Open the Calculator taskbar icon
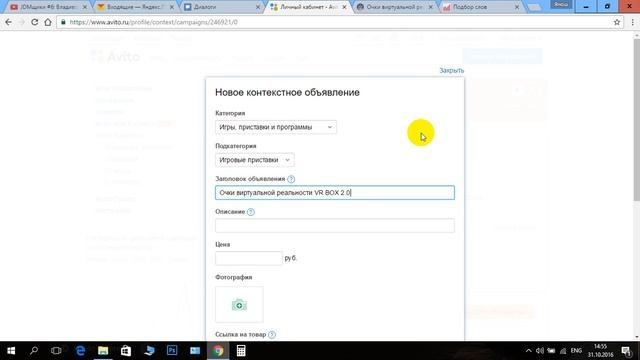Viewport: 640px width, 360px height. pyautogui.click(x=241, y=351)
